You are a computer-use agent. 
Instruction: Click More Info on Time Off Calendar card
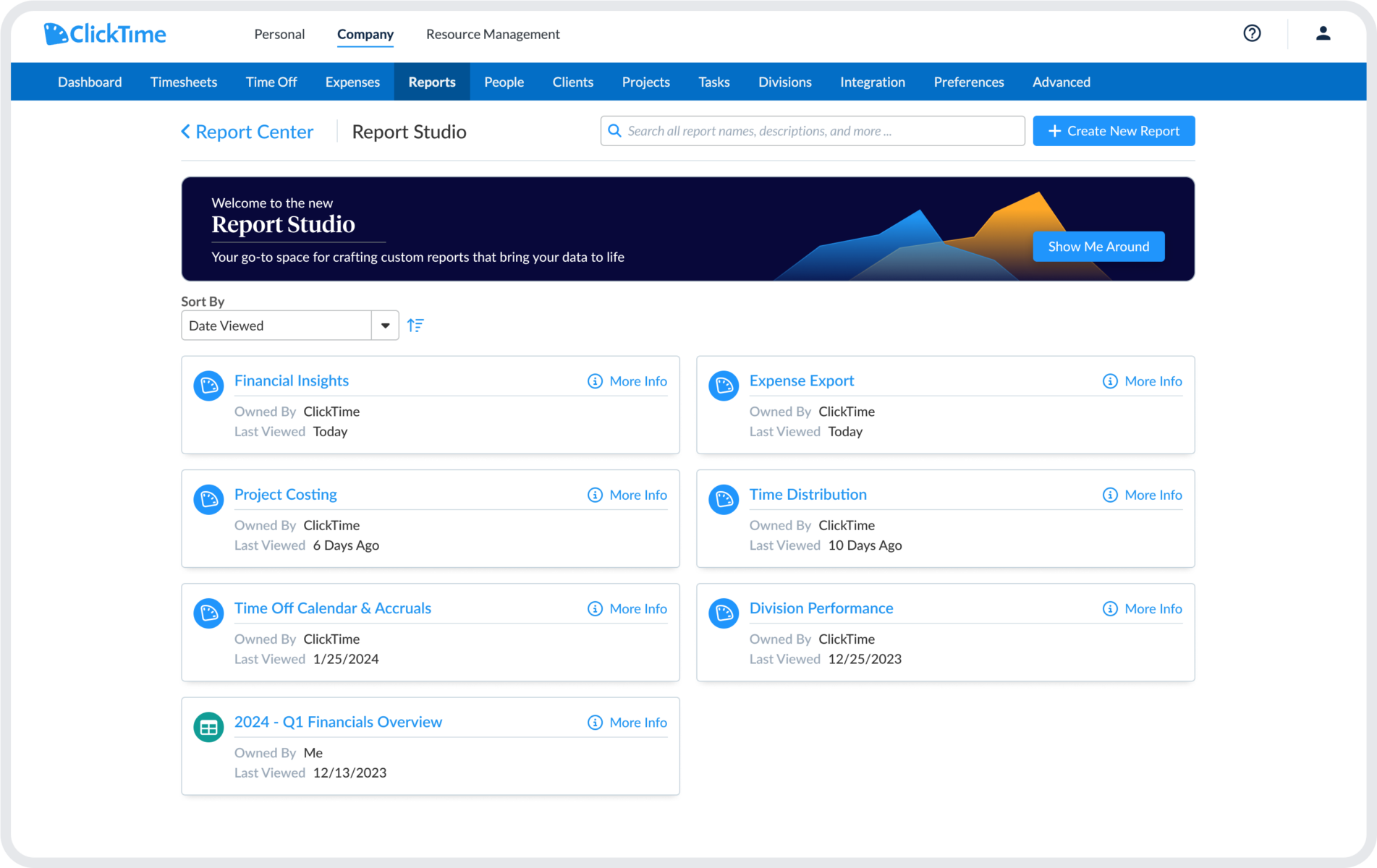[638, 609]
